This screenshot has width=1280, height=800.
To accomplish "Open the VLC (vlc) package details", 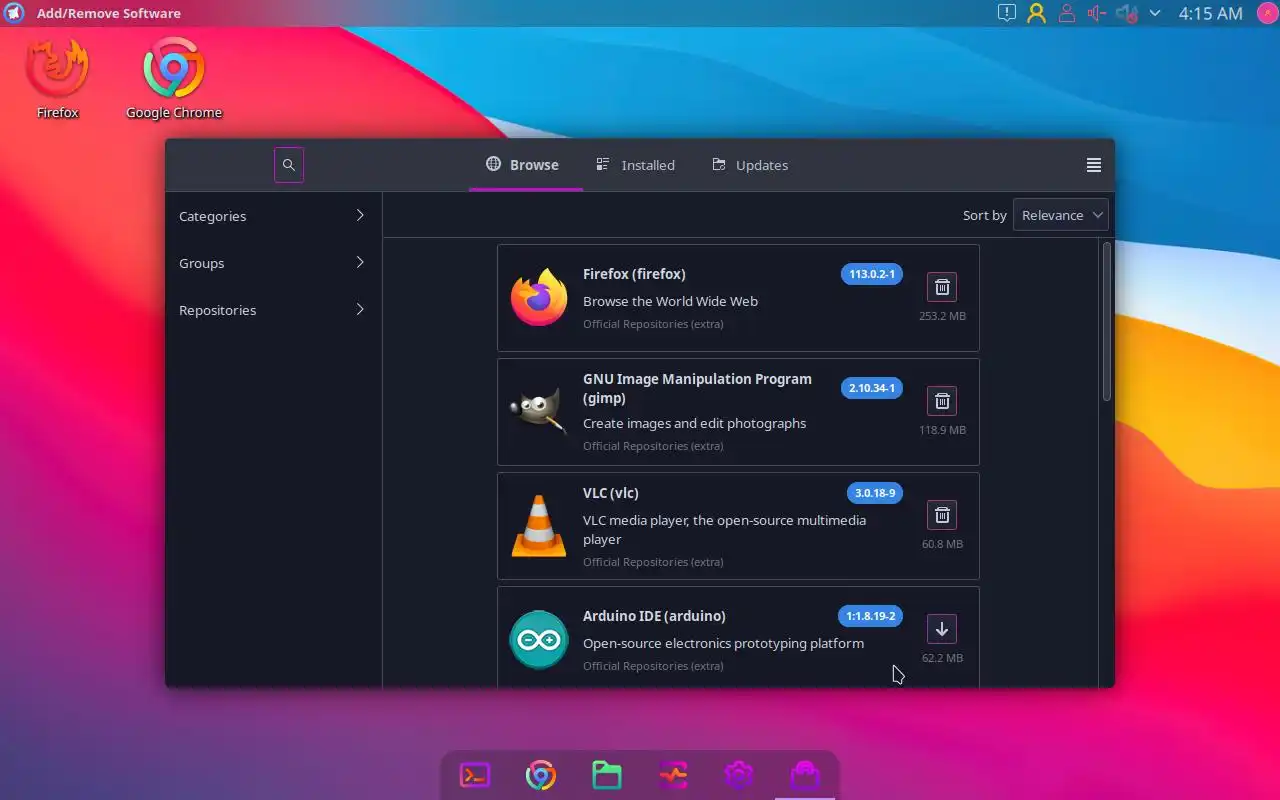I will [738, 526].
